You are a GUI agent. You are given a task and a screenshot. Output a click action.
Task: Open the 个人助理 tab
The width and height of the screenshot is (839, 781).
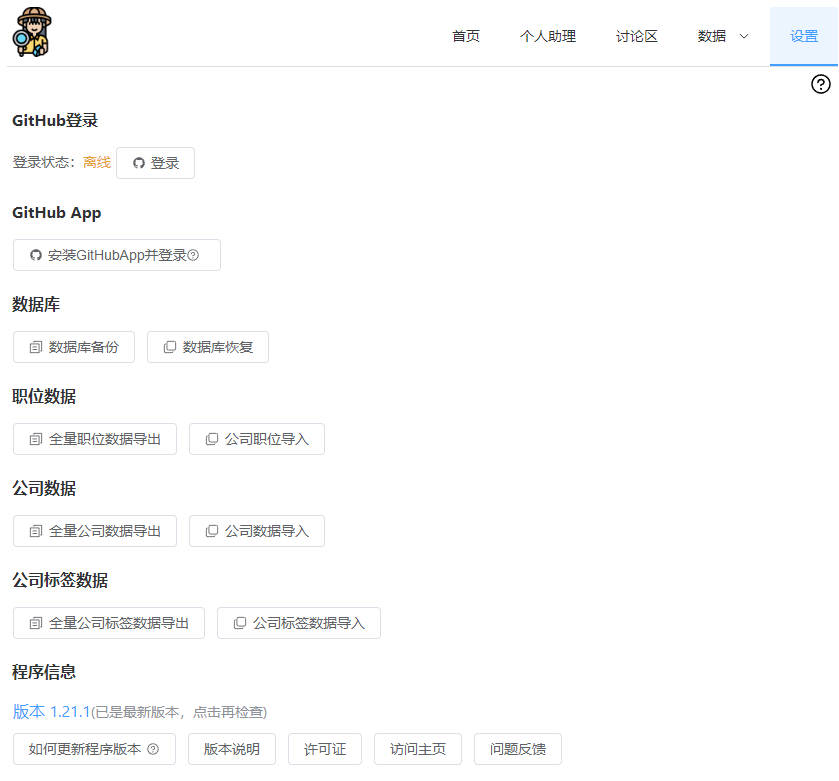coord(547,36)
